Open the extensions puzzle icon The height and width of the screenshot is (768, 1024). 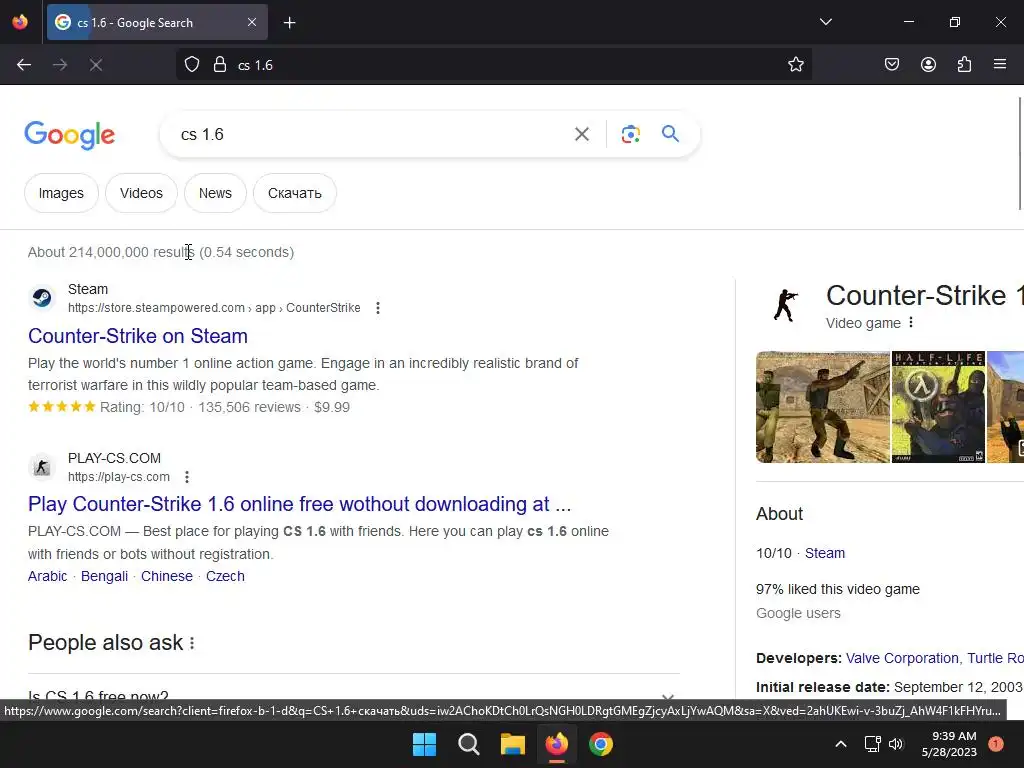(x=964, y=65)
